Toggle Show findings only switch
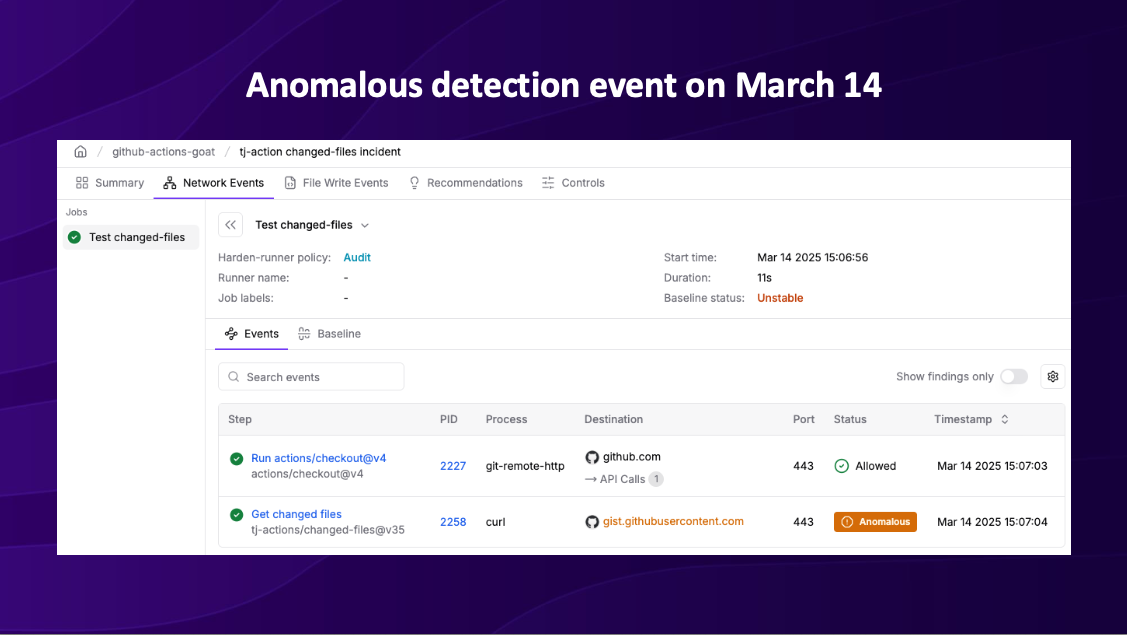 pyautogui.click(x=1014, y=377)
